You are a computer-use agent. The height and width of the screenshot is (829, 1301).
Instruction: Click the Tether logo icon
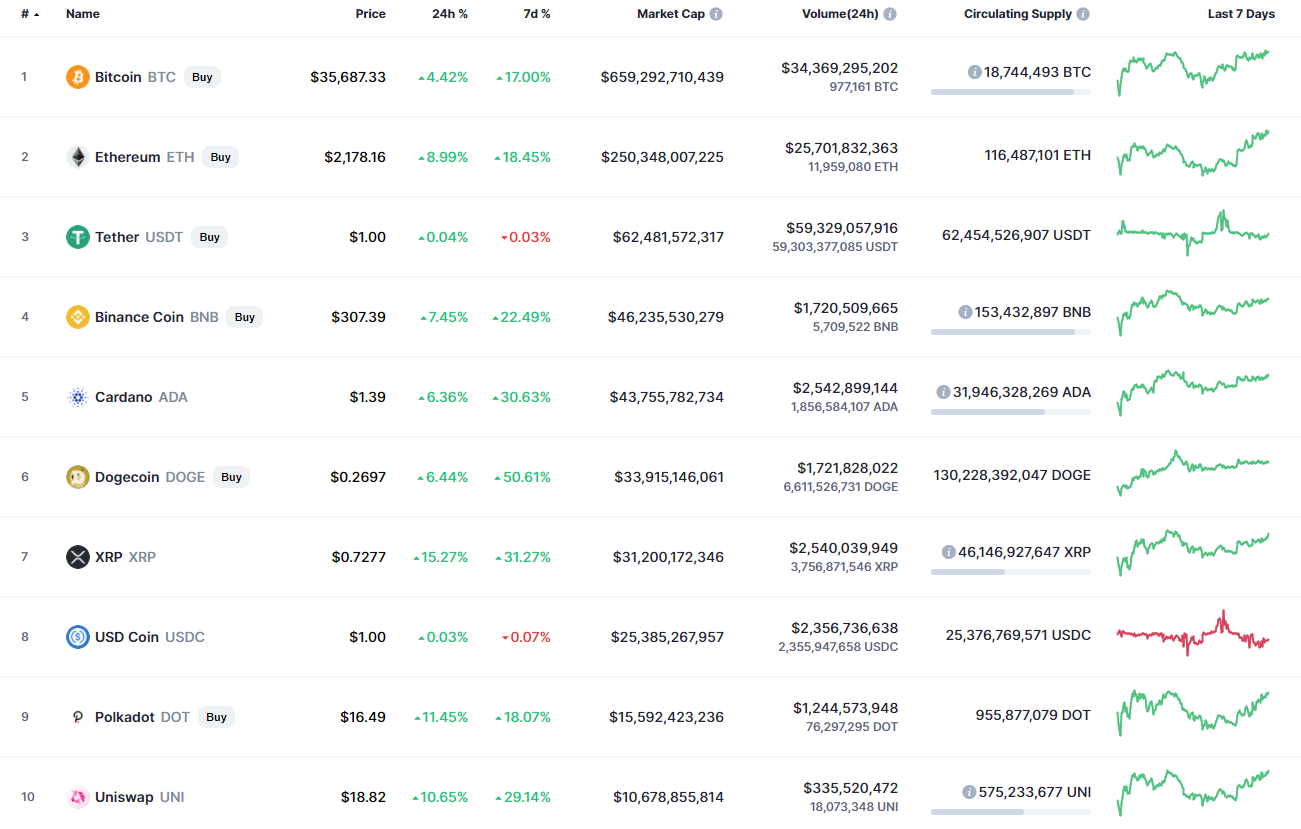77,237
